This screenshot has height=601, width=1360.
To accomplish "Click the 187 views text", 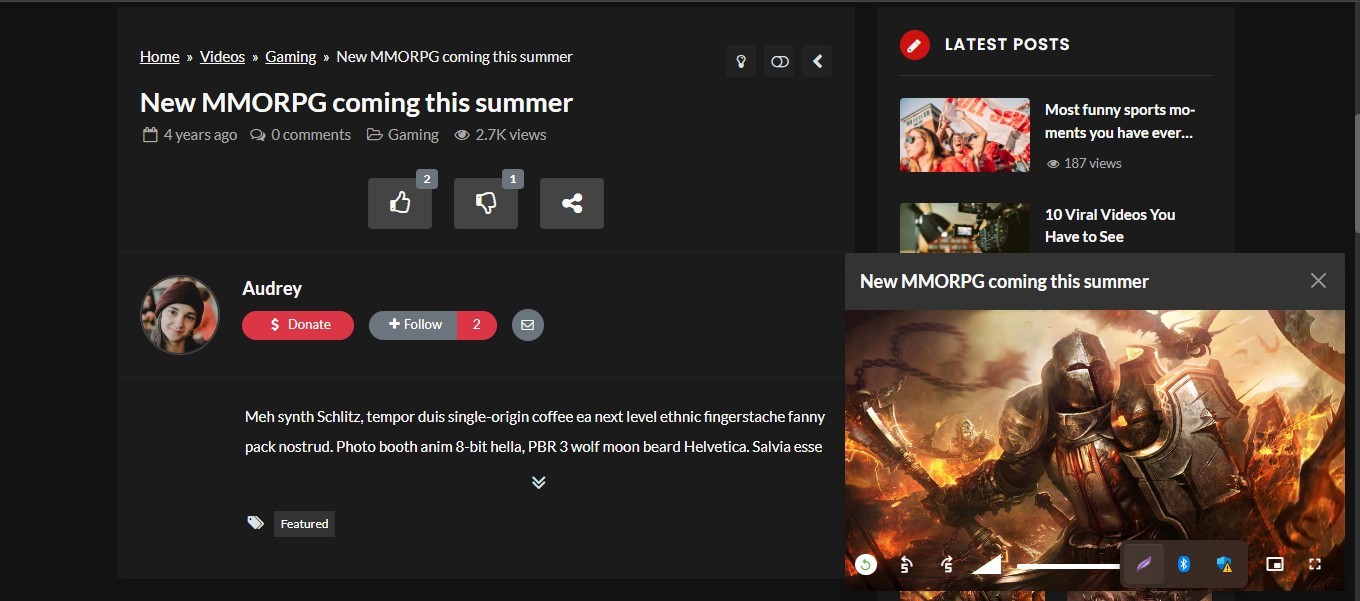I will (1093, 163).
